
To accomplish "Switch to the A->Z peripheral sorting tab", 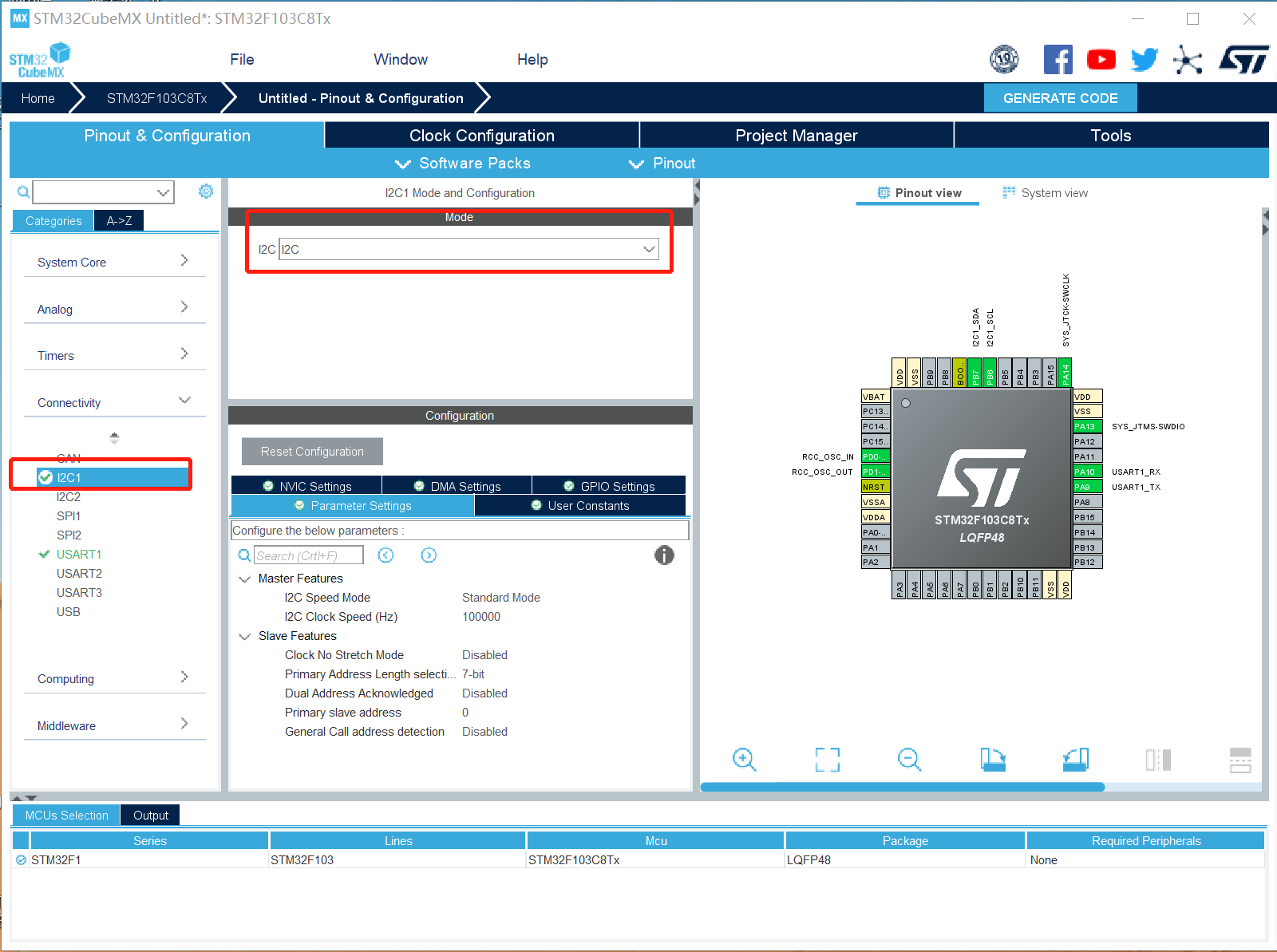I will [x=118, y=220].
